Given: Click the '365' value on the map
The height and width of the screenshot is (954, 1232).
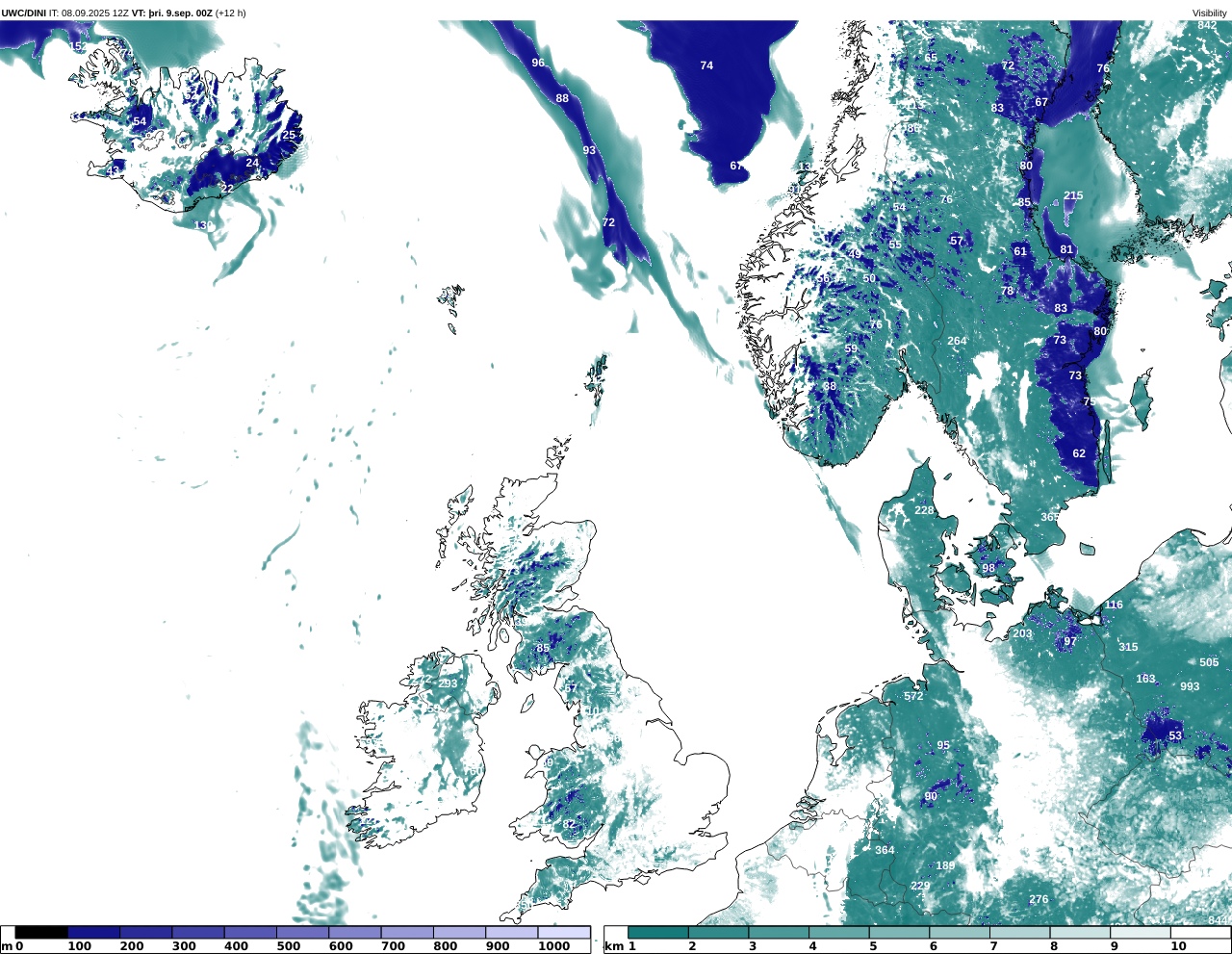Looking at the screenshot, I should click(x=1050, y=517).
